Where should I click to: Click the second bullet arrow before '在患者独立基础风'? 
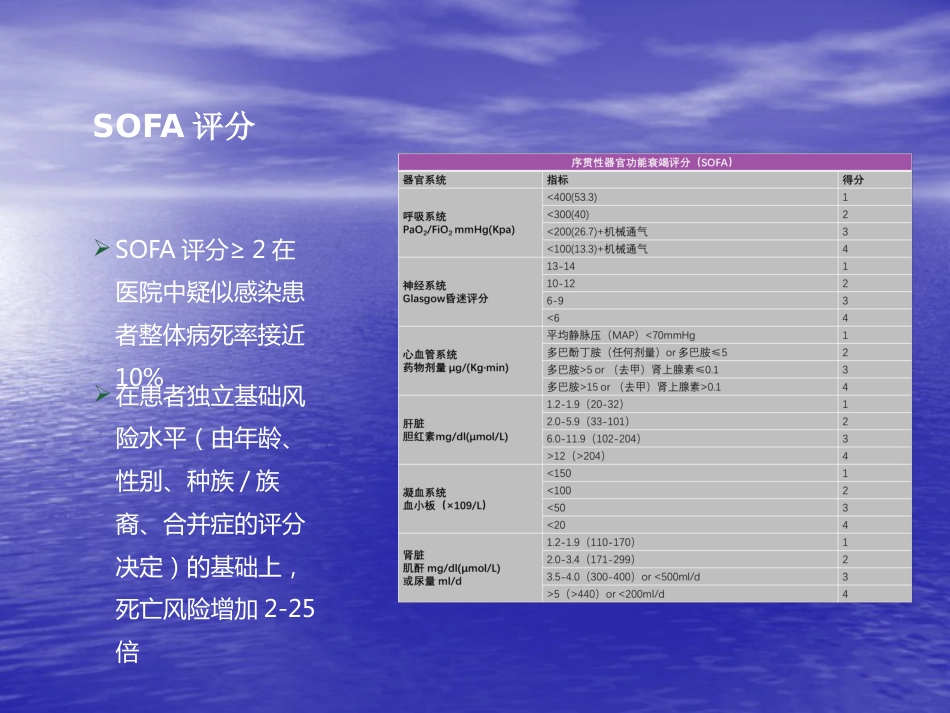point(102,394)
